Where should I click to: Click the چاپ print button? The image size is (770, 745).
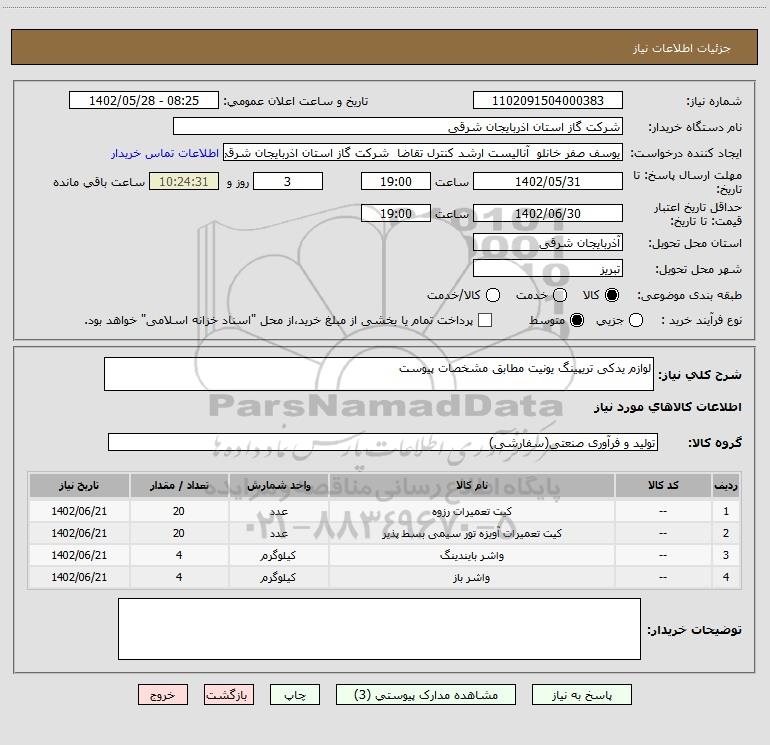(x=295, y=695)
